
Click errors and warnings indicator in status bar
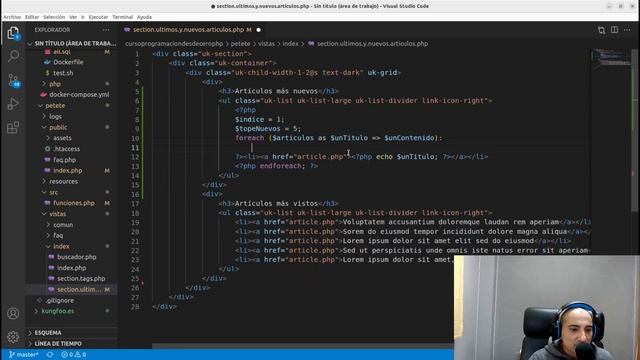coord(73,355)
